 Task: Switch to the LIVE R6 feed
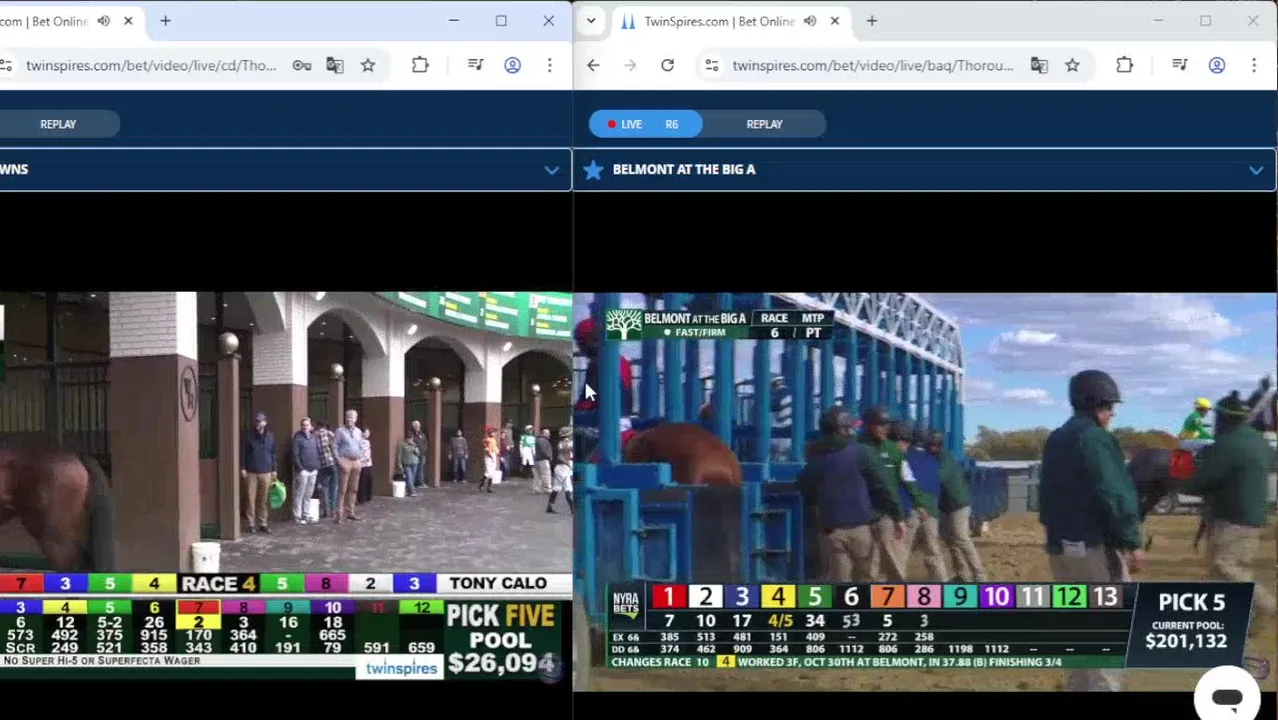pos(645,124)
